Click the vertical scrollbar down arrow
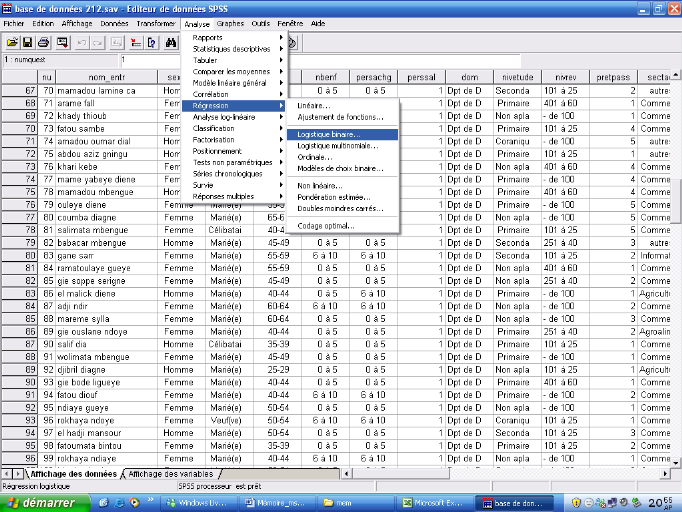 coord(675,462)
